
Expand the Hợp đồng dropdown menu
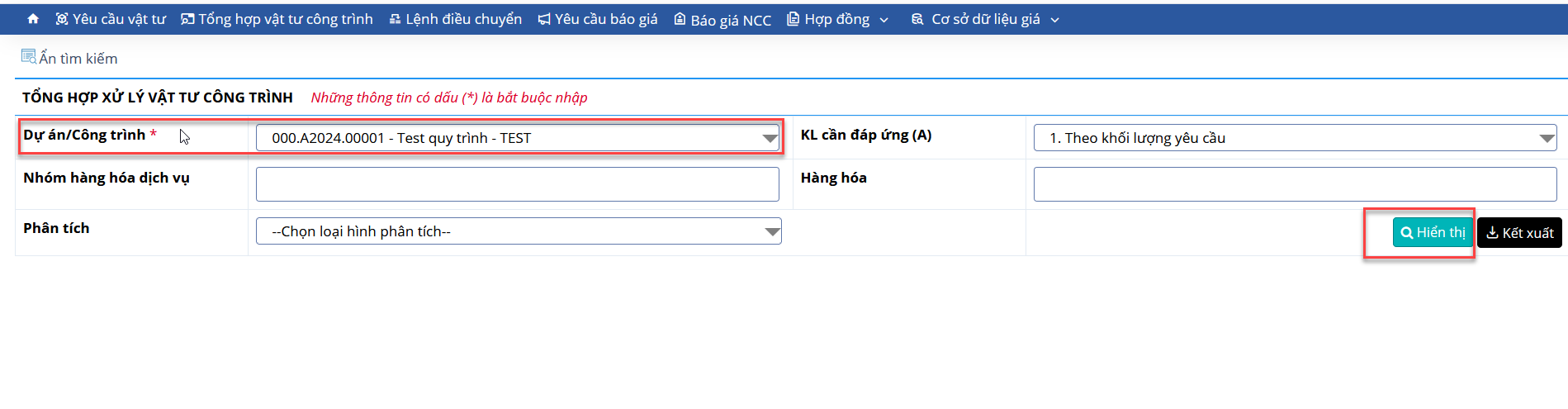(x=837, y=19)
